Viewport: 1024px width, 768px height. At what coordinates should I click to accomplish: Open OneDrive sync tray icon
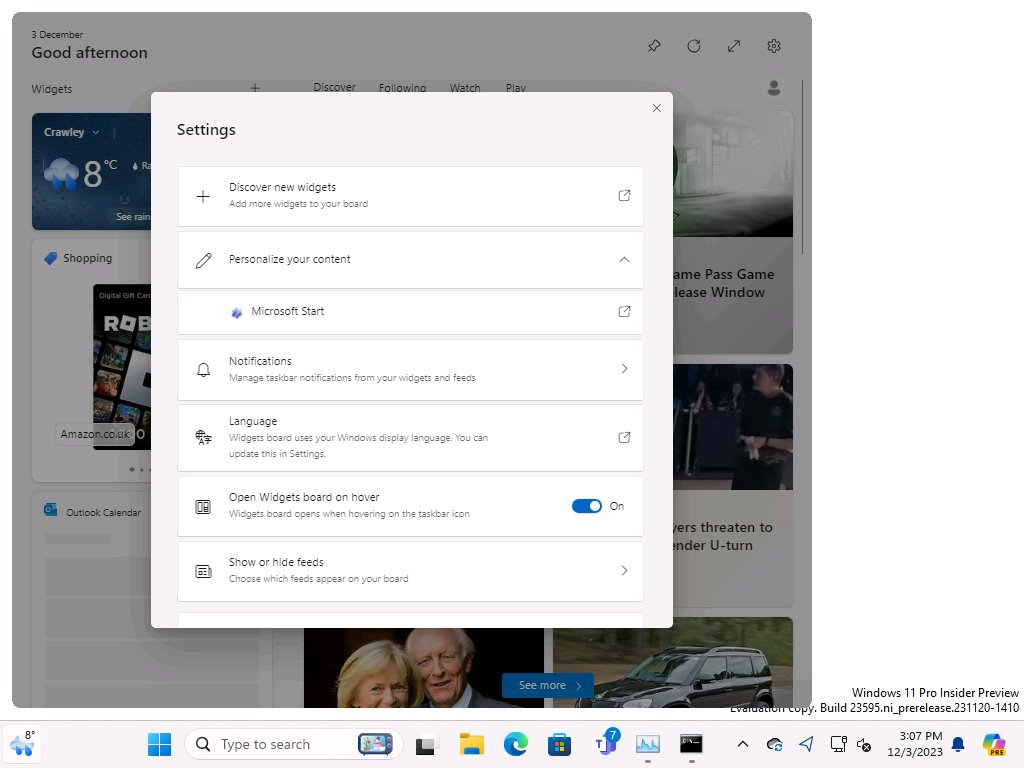tap(775, 744)
